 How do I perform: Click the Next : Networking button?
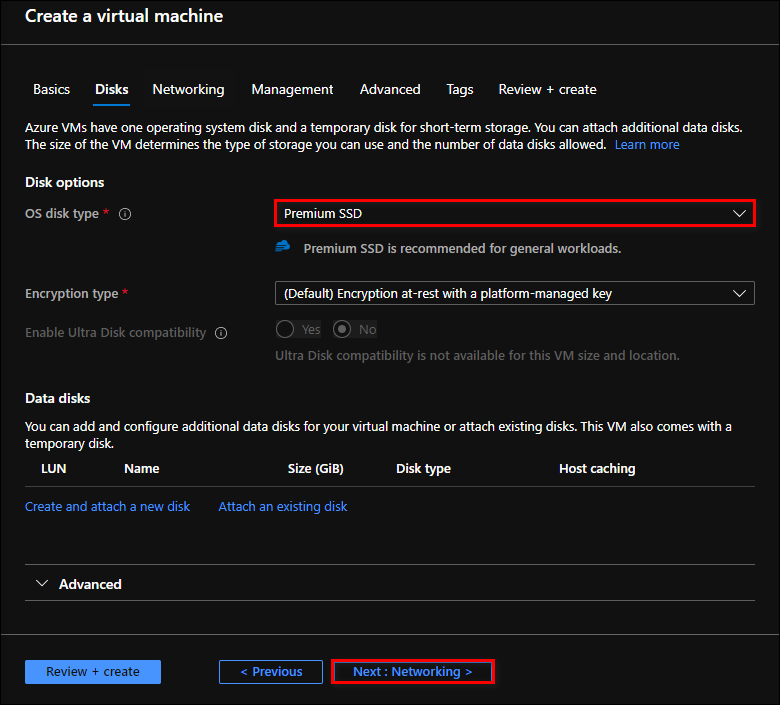click(x=412, y=672)
